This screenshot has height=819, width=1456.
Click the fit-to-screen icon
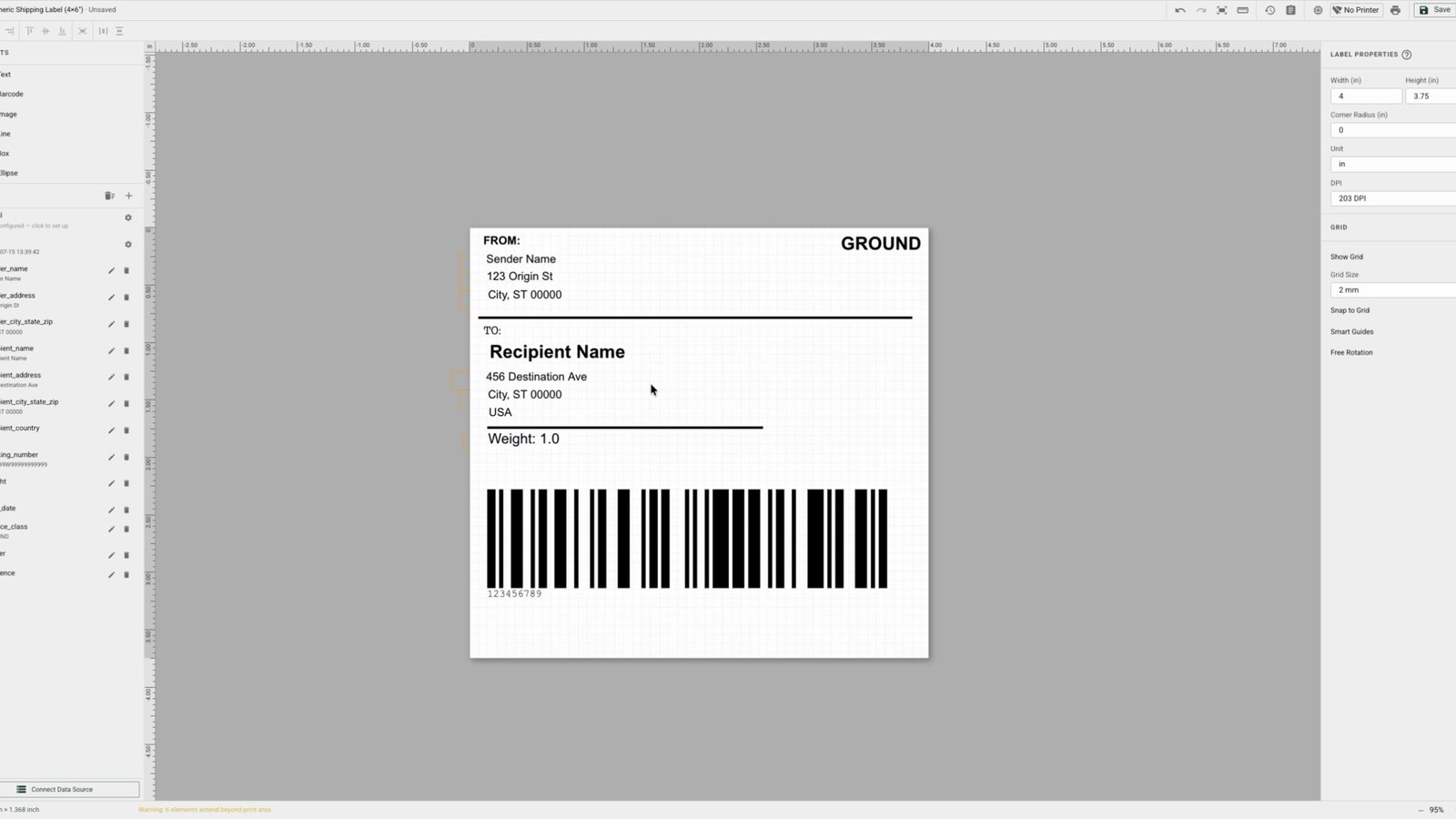pos(1222,10)
